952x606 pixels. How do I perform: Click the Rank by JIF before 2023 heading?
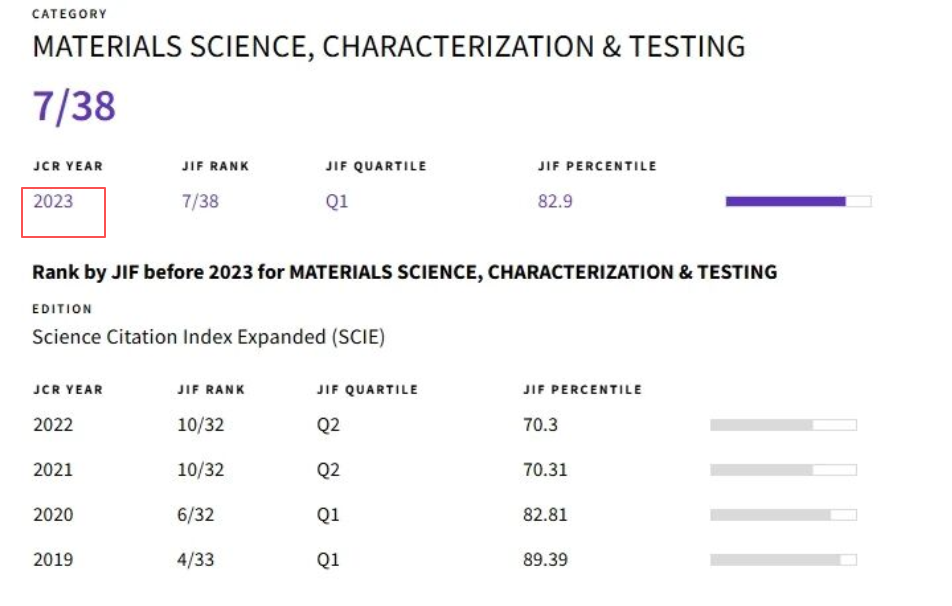[404, 272]
